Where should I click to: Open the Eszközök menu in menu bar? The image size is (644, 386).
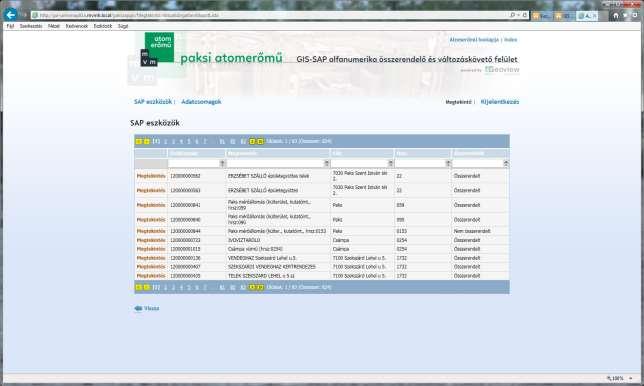point(103,26)
